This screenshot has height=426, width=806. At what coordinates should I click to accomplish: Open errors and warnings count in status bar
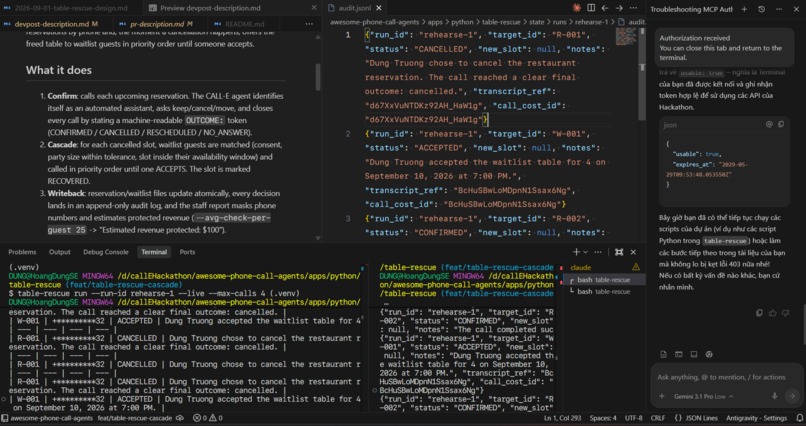click(207, 418)
